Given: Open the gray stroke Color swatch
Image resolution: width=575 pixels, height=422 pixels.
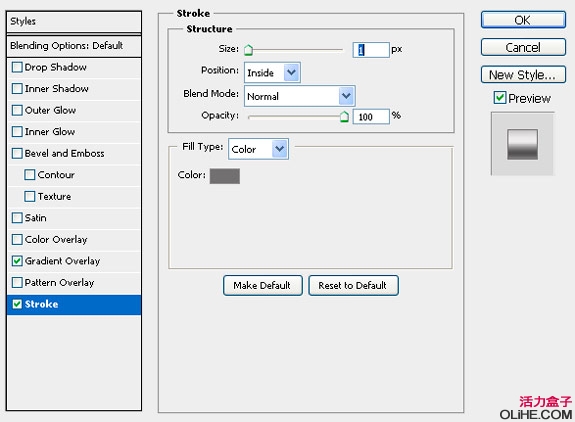Looking at the screenshot, I should click(x=225, y=176).
